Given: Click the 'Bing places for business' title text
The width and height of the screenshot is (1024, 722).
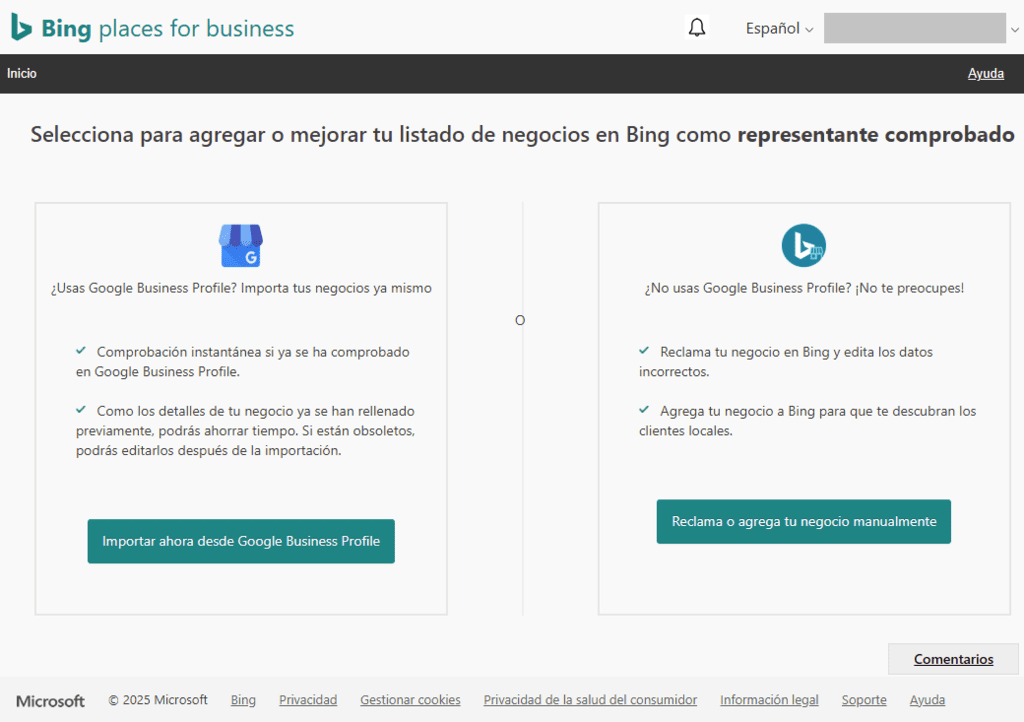Looking at the screenshot, I should [x=168, y=28].
